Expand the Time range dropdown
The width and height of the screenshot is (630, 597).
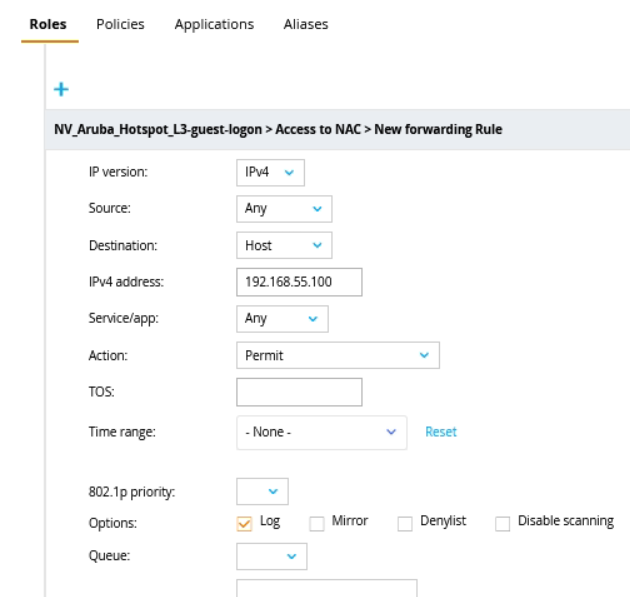point(321,432)
